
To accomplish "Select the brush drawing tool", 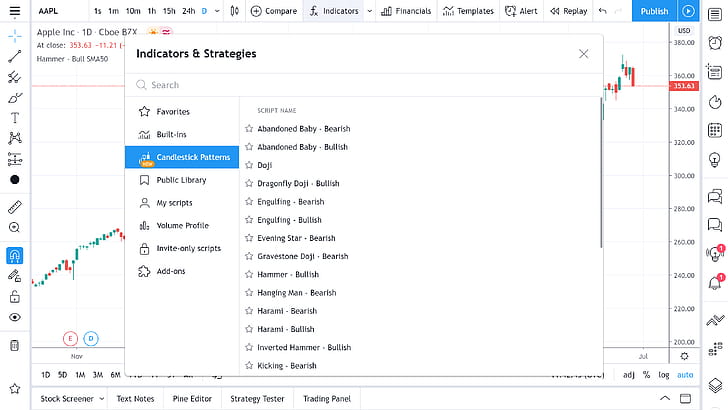I will pos(14,98).
